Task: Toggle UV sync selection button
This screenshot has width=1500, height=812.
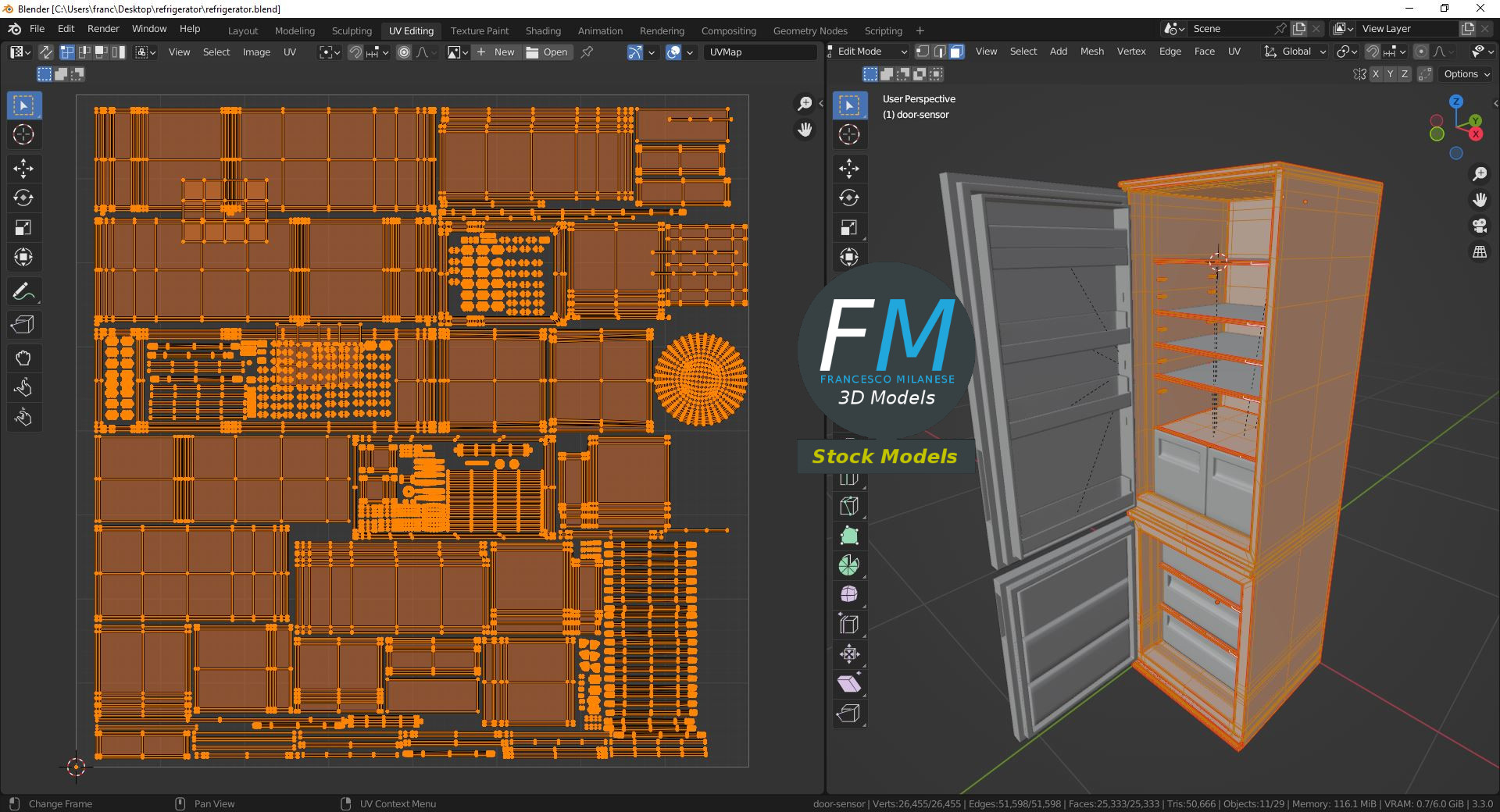Action: pos(46,52)
